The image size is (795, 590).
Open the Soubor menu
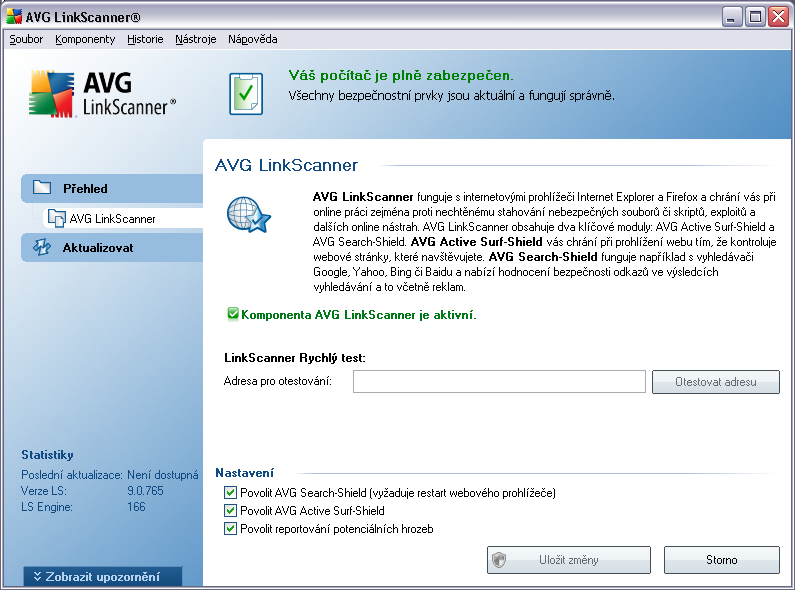26,39
